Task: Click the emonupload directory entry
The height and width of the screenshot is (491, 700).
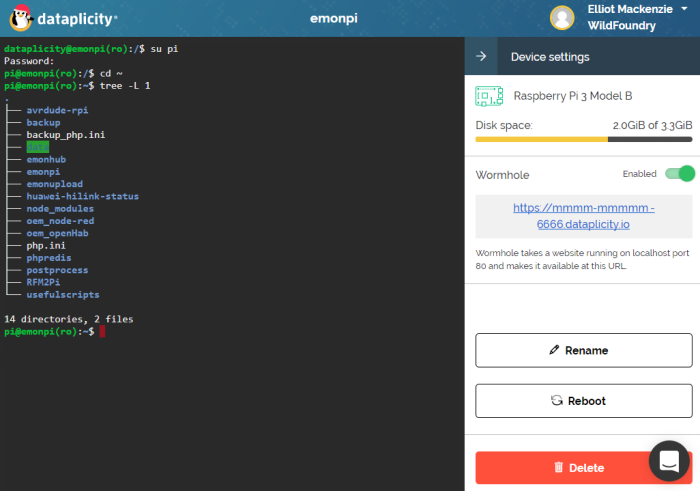Action: [x=54, y=184]
